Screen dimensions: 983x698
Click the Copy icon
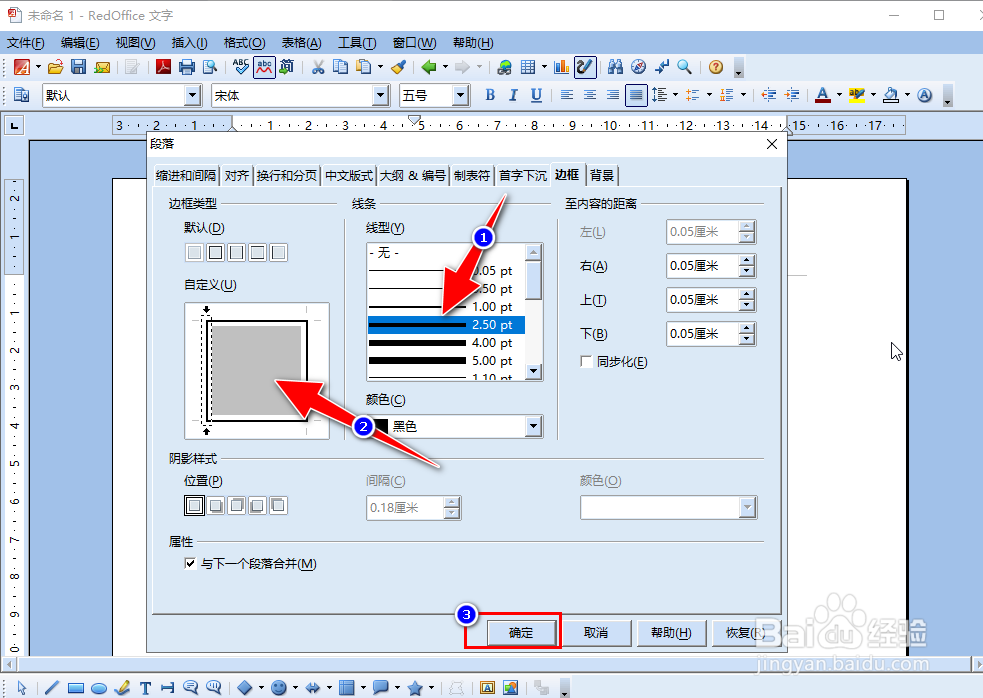[x=340, y=67]
